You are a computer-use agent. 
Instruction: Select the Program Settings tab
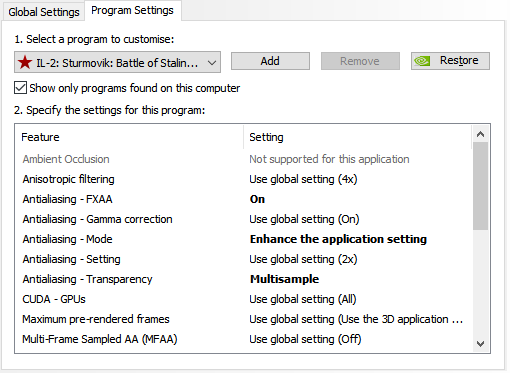(132, 11)
